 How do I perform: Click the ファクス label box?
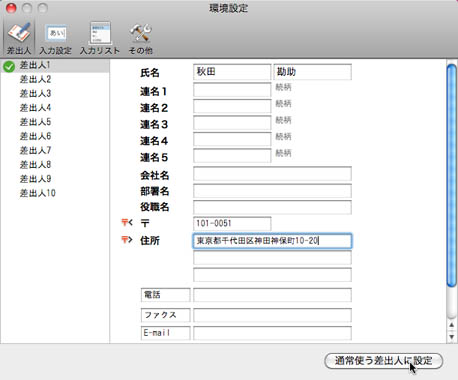pyautogui.click(x=165, y=315)
